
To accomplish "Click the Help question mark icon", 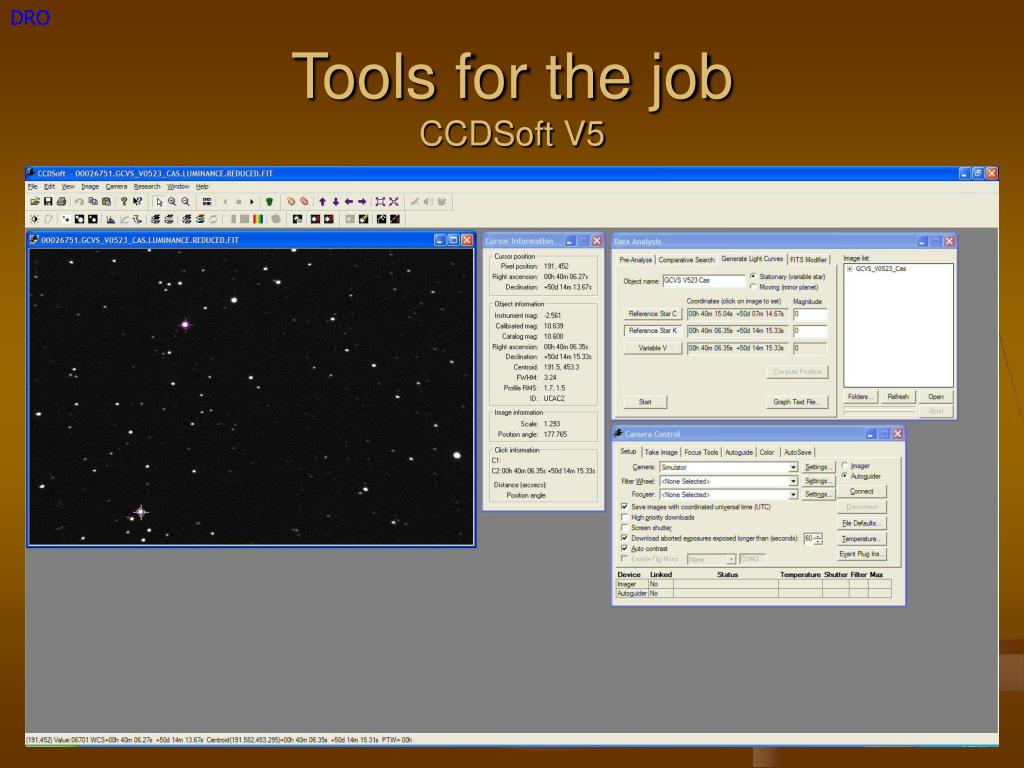I will pyautogui.click(x=124, y=202).
